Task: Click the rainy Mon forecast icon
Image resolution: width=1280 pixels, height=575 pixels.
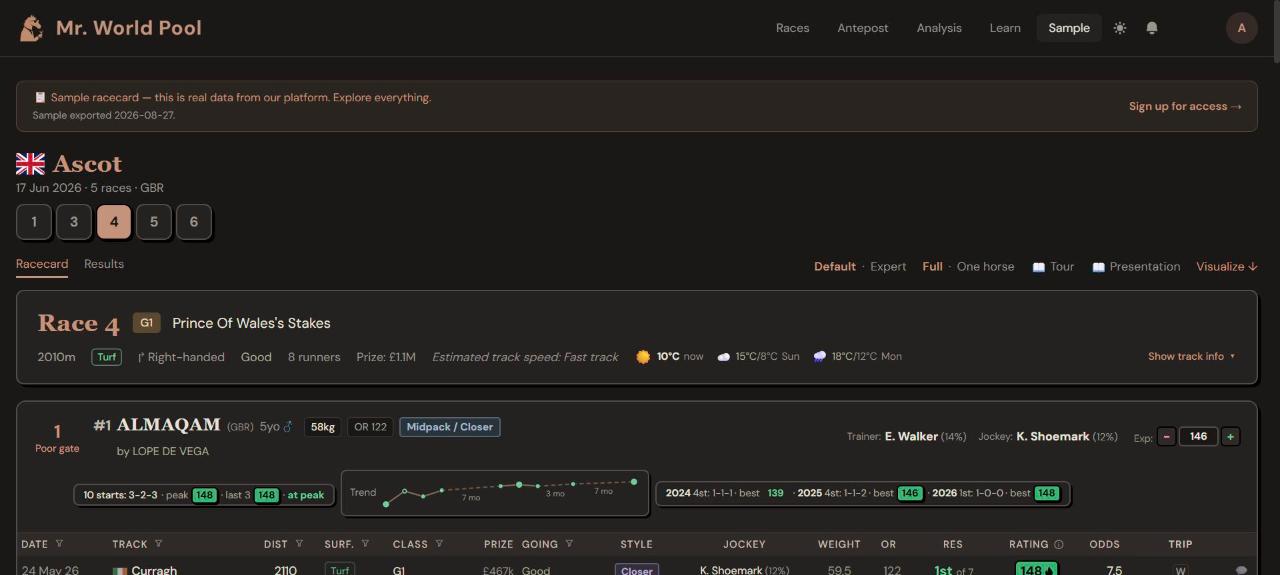Action: click(x=820, y=357)
